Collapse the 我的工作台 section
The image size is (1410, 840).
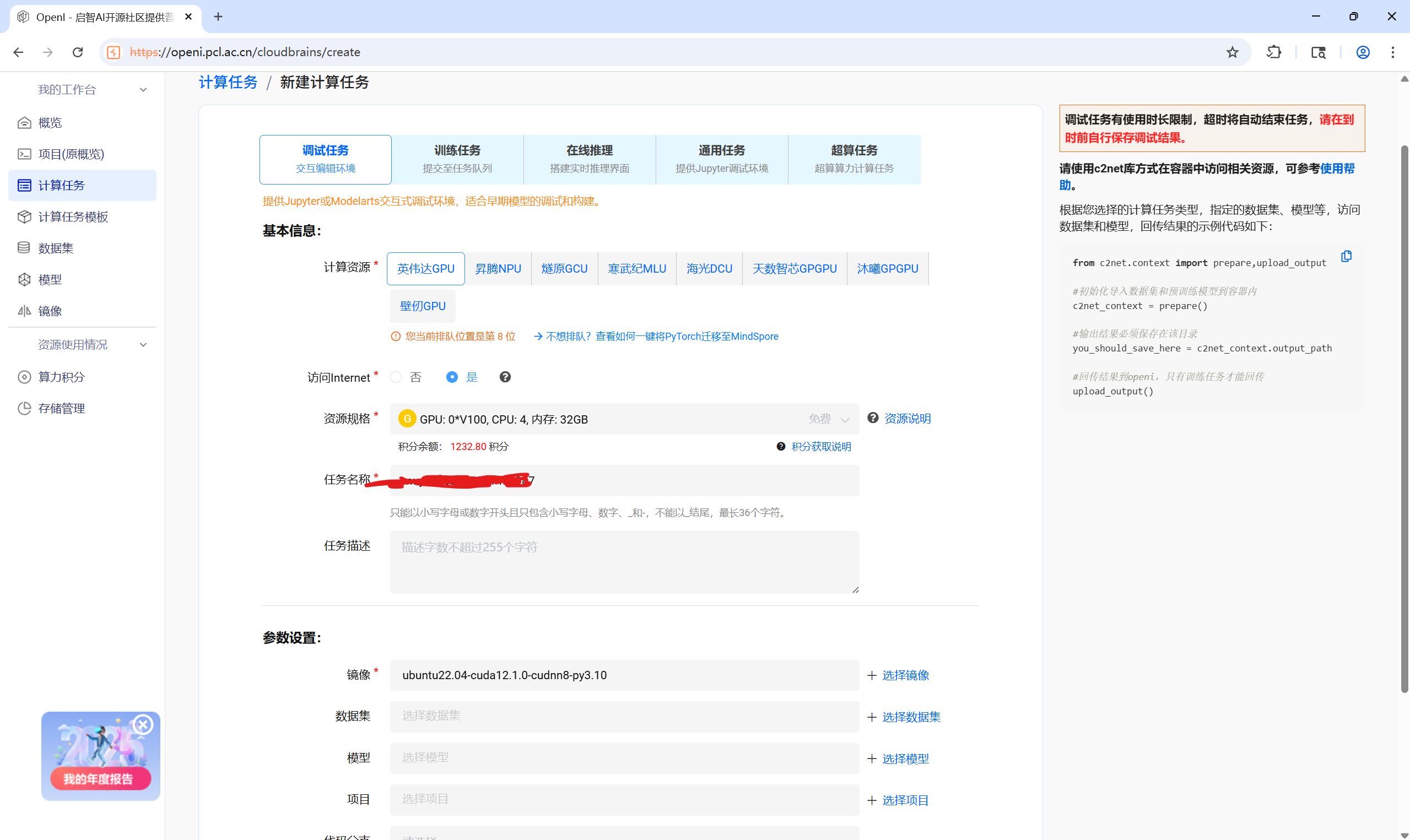[143, 89]
